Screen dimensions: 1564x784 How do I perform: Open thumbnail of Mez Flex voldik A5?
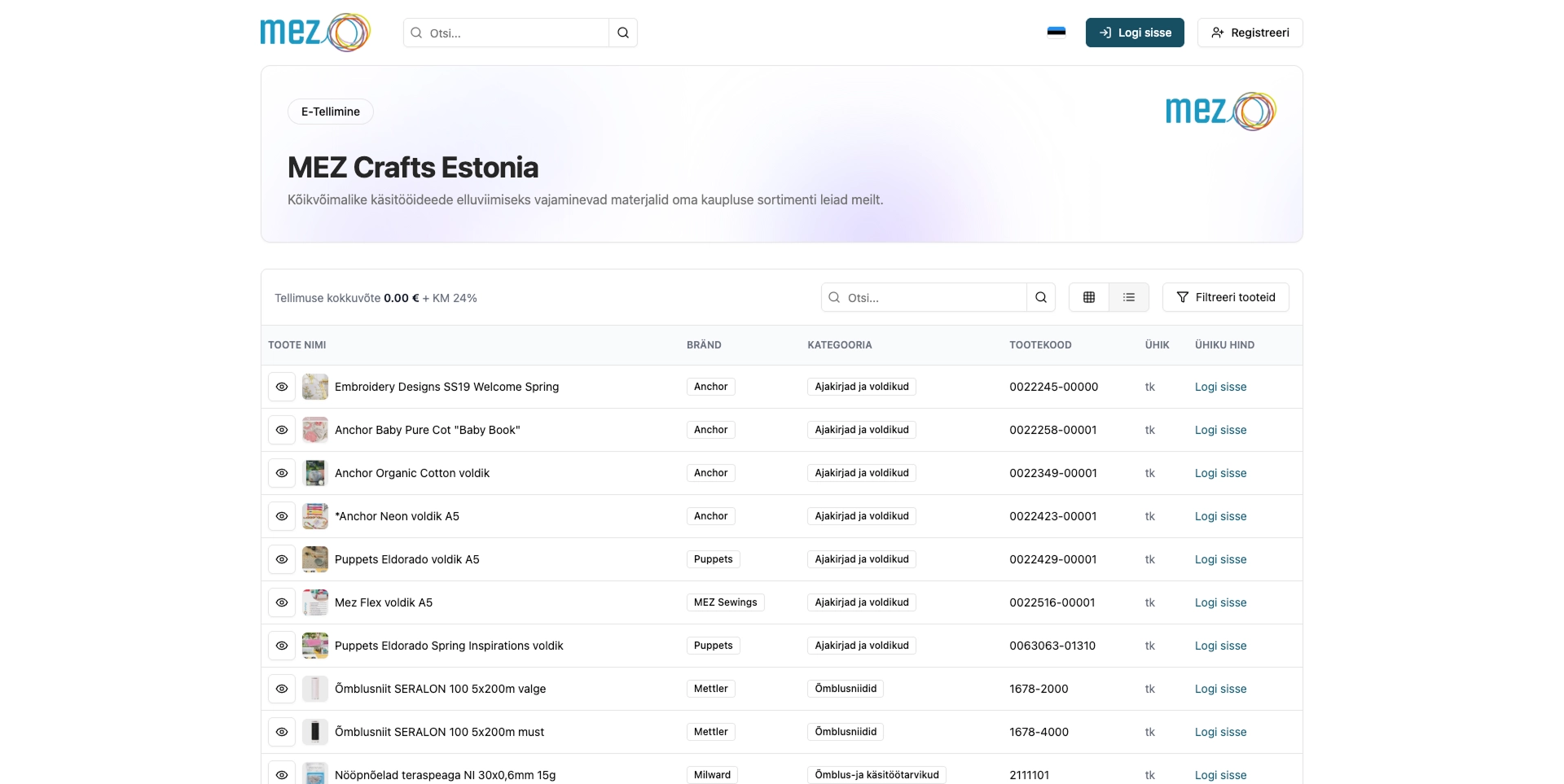coord(315,602)
